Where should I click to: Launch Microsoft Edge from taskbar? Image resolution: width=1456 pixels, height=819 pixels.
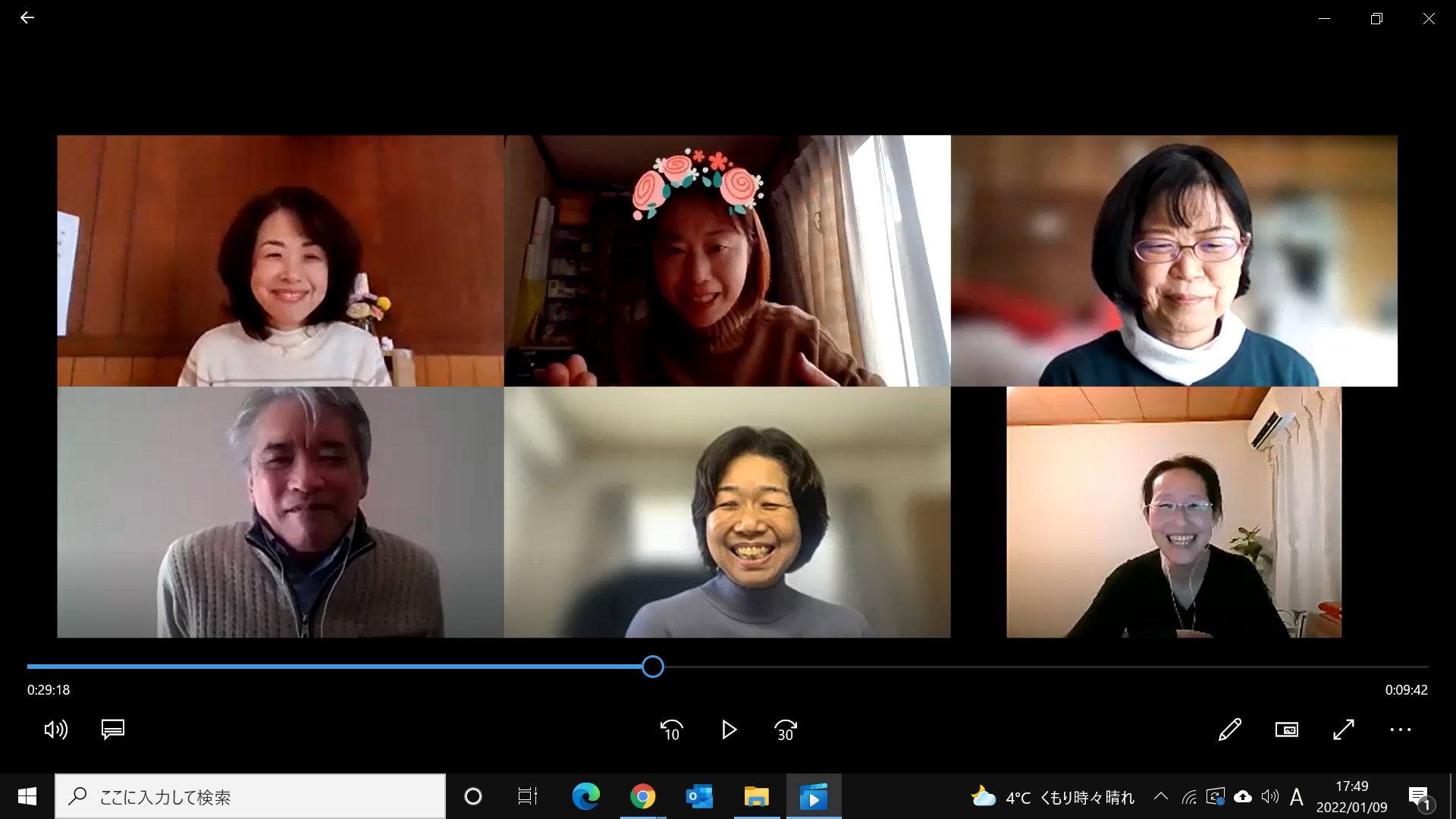click(585, 796)
